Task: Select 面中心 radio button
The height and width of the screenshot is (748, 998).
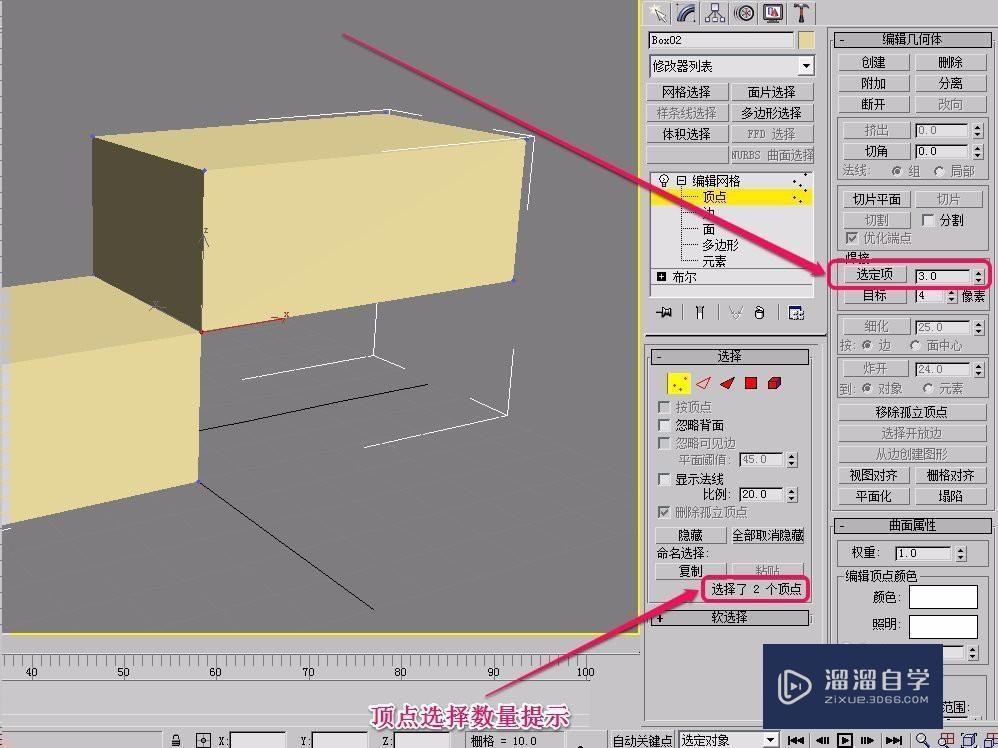Action: [x=915, y=345]
